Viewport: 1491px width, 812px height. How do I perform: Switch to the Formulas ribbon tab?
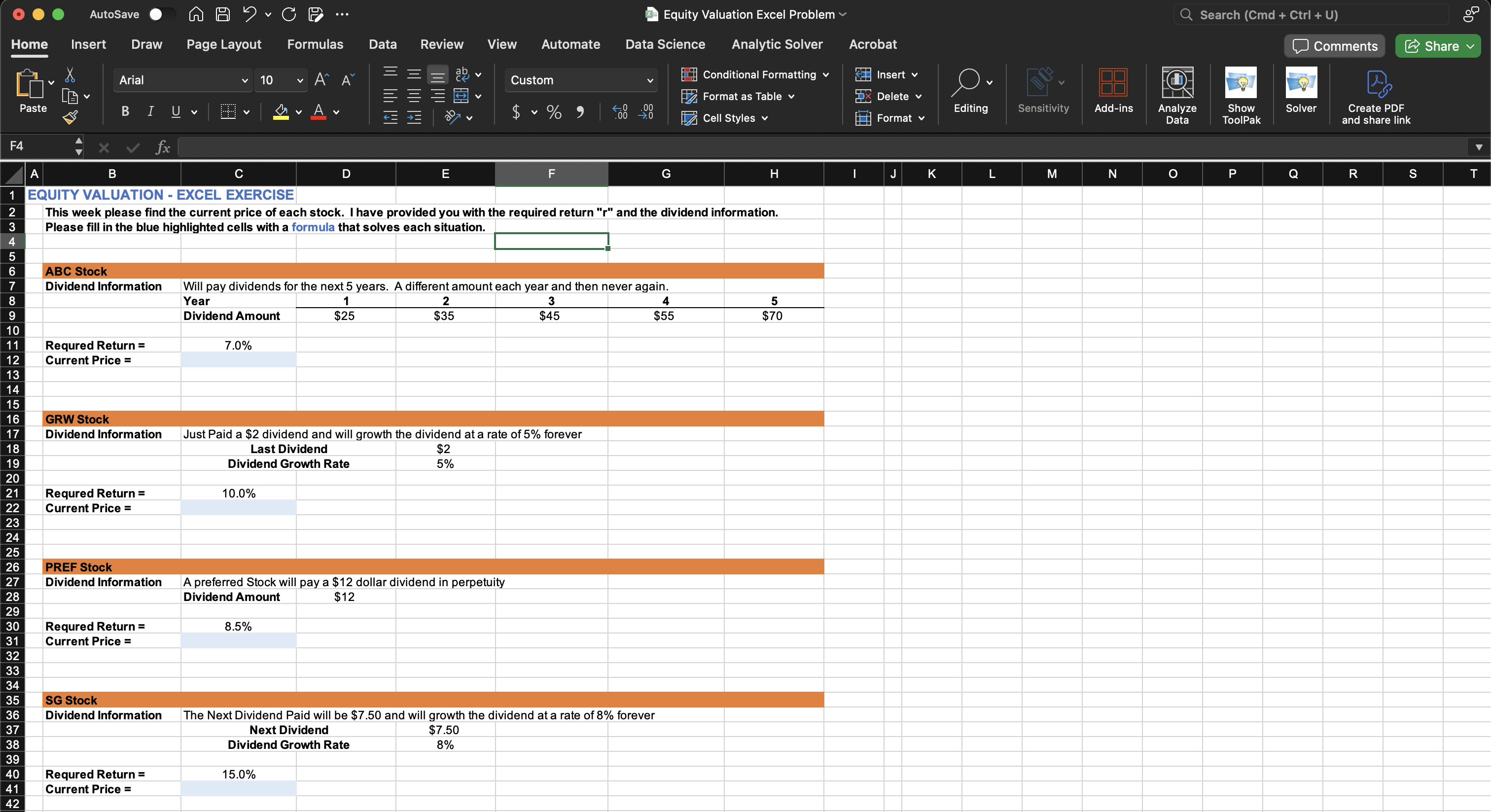(316, 44)
